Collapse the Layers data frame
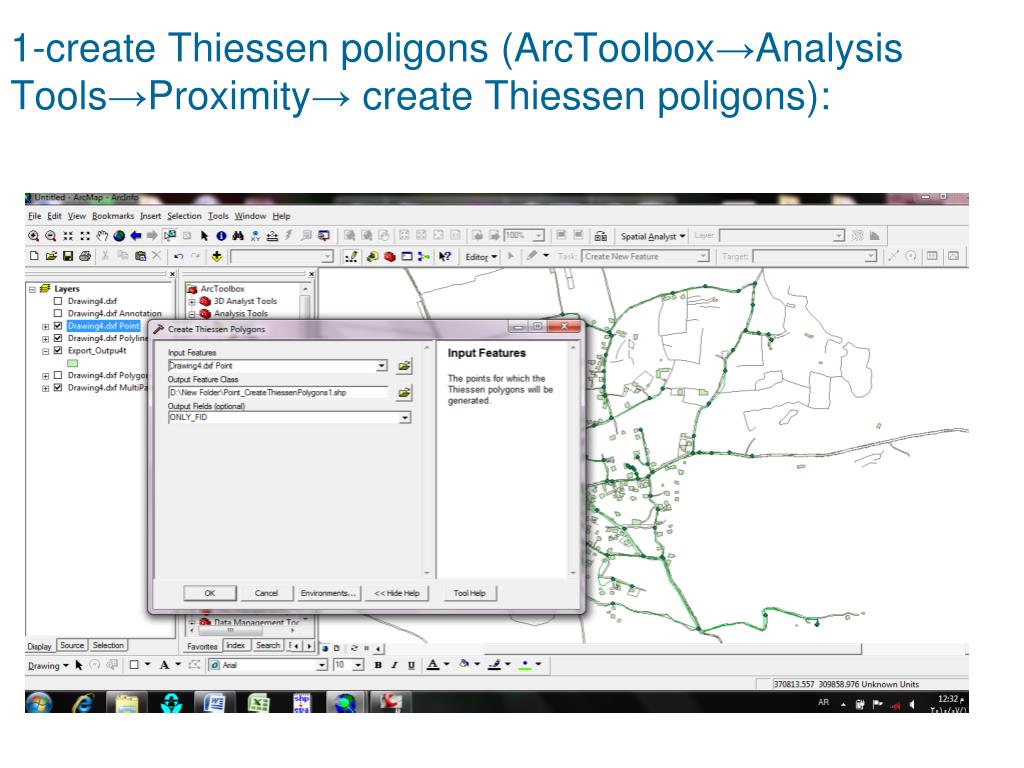The width and height of the screenshot is (1024, 768). (32, 289)
